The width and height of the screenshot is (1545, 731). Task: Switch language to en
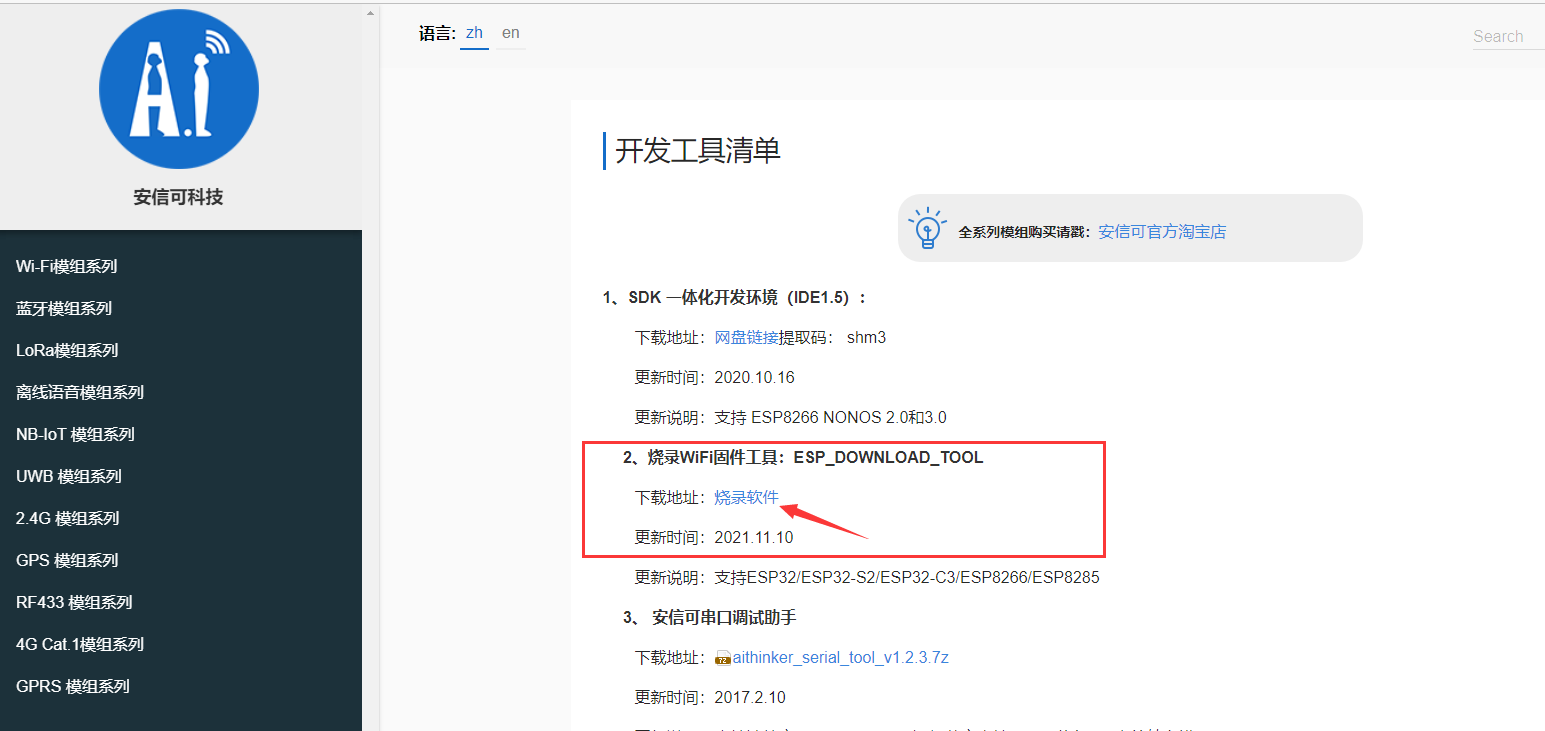(511, 33)
